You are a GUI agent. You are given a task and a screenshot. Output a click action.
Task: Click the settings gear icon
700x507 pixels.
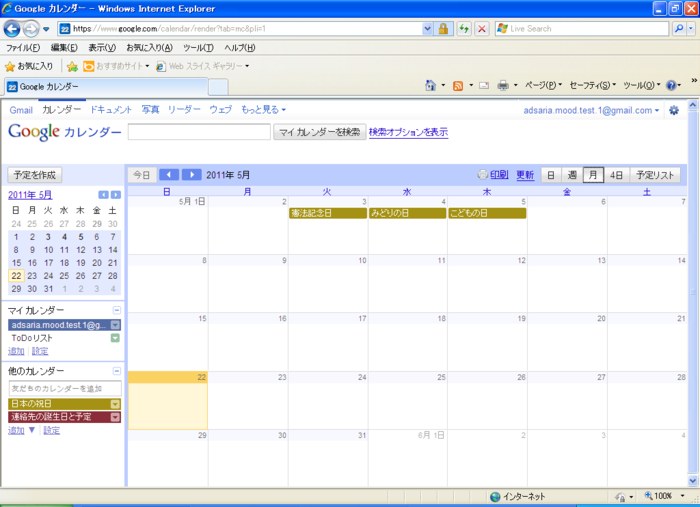[674, 110]
